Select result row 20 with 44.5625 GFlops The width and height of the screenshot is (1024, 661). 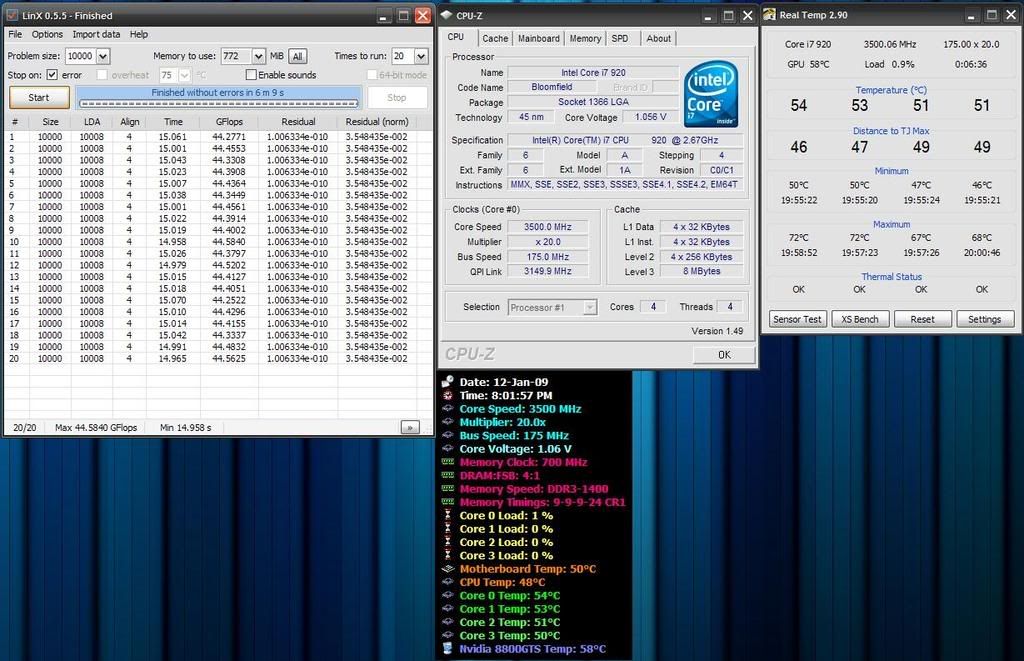[218, 359]
